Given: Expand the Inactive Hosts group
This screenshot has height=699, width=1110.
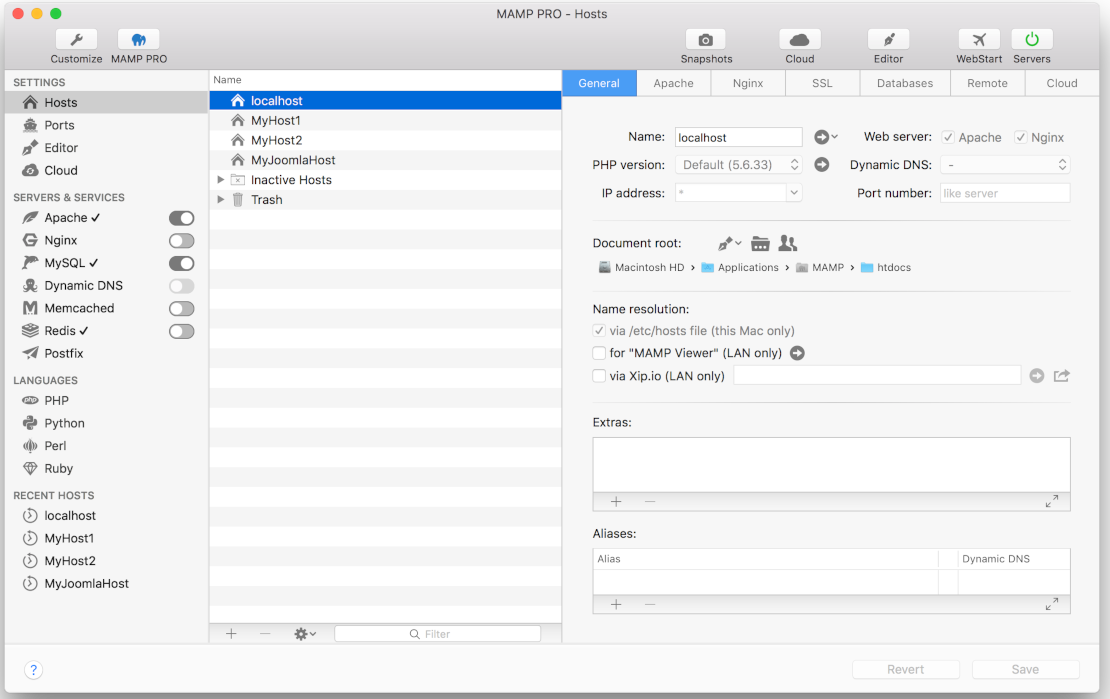Looking at the screenshot, I should [221, 180].
